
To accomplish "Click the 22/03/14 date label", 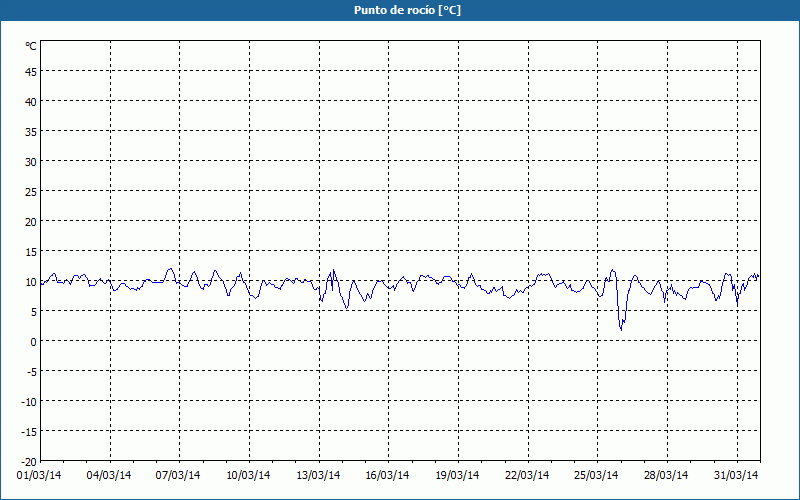I will click(527, 475).
